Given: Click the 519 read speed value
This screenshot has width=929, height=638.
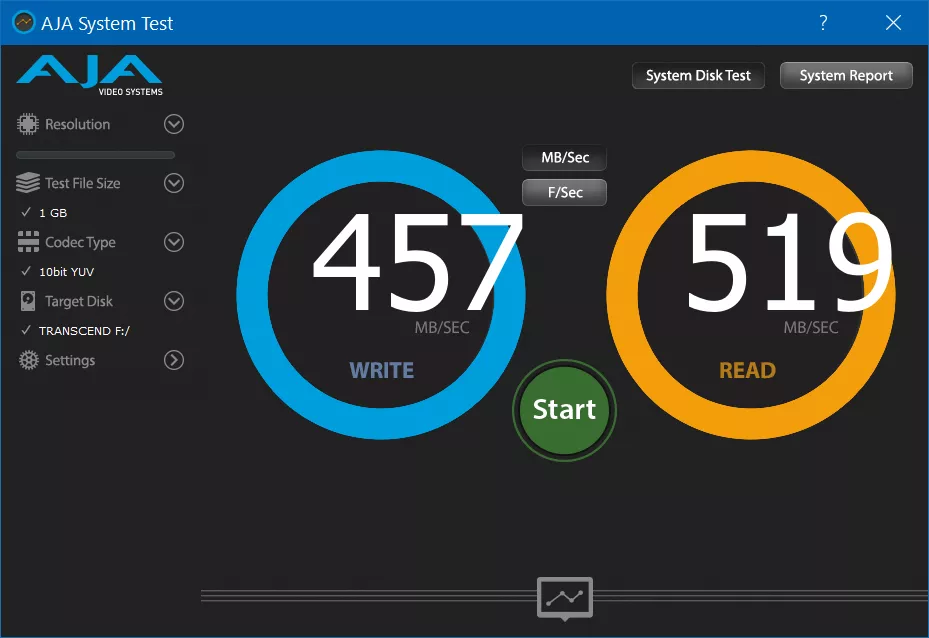Looking at the screenshot, I should pyautogui.click(x=789, y=262).
